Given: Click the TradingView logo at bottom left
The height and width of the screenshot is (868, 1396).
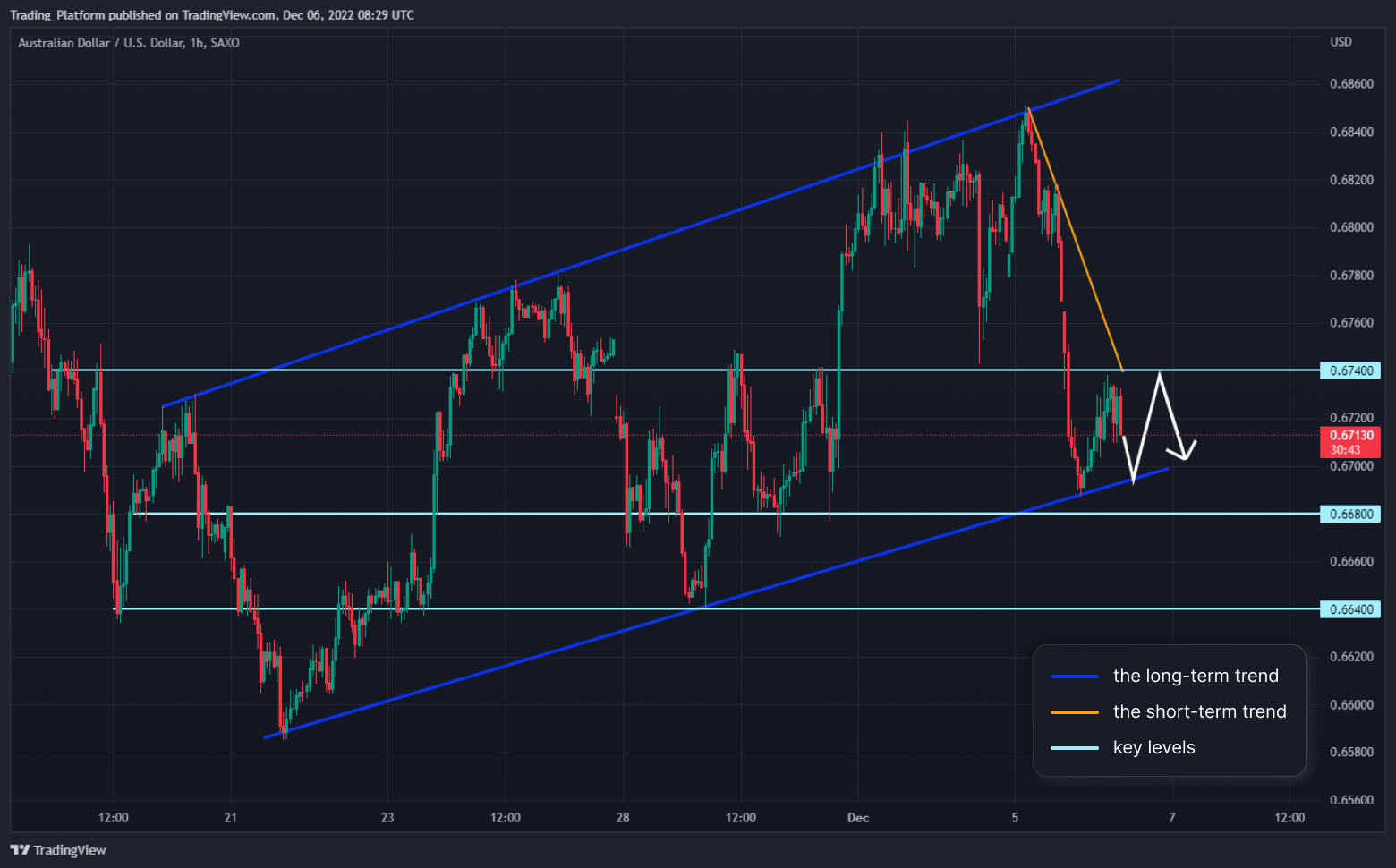Looking at the screenshot, I should pos(58,850).
